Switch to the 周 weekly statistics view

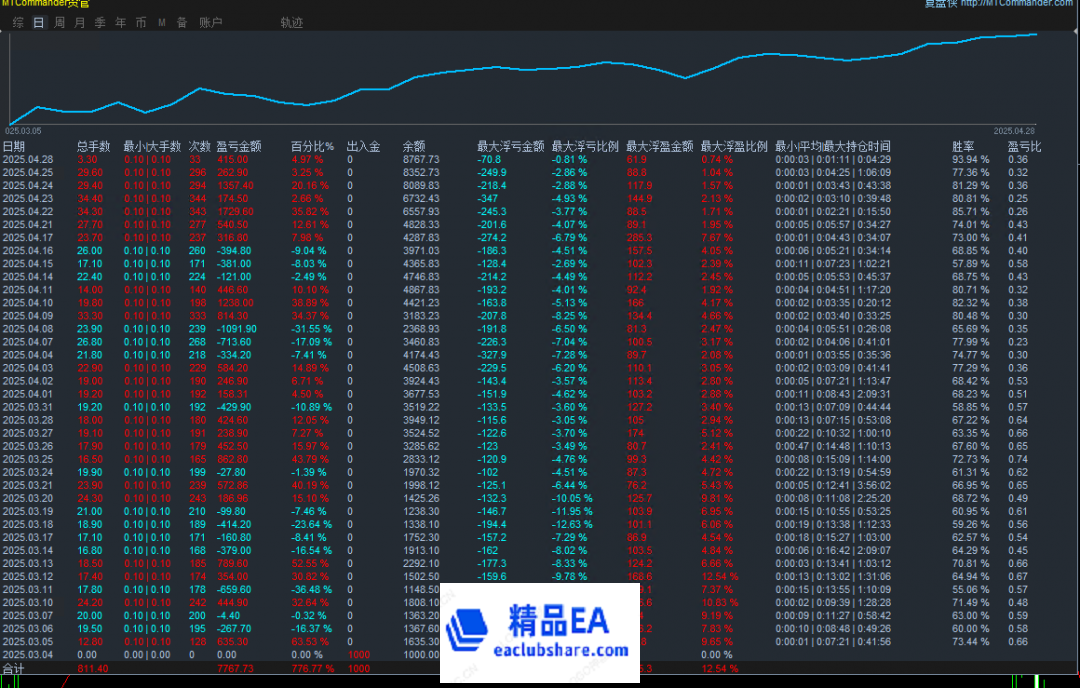pos(58,21)
